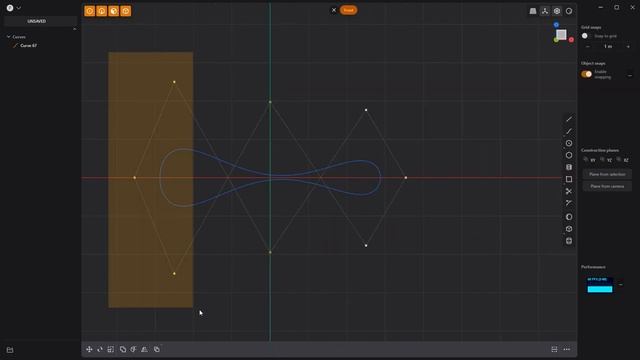Image resolution: width=640 pixels, height=360 pixels.
Task: Select the Line tool at sidebar top
Action: [569, 119]
